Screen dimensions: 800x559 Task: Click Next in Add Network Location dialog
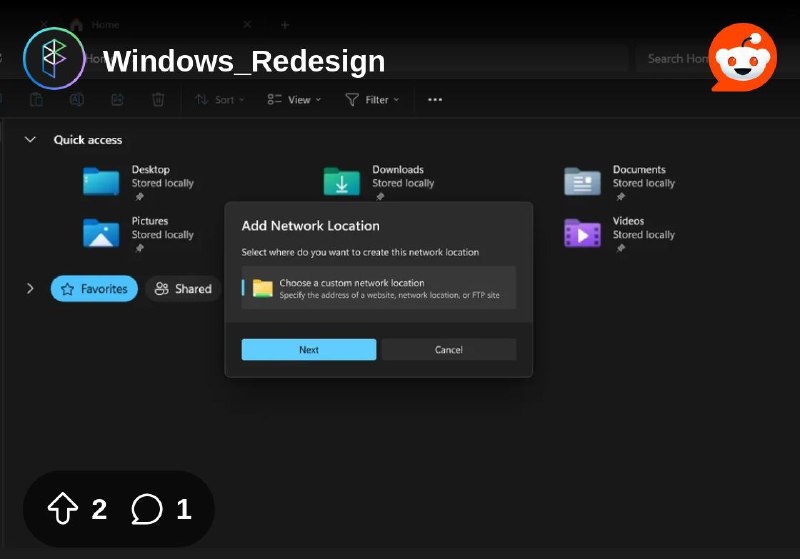click(309, 350)
